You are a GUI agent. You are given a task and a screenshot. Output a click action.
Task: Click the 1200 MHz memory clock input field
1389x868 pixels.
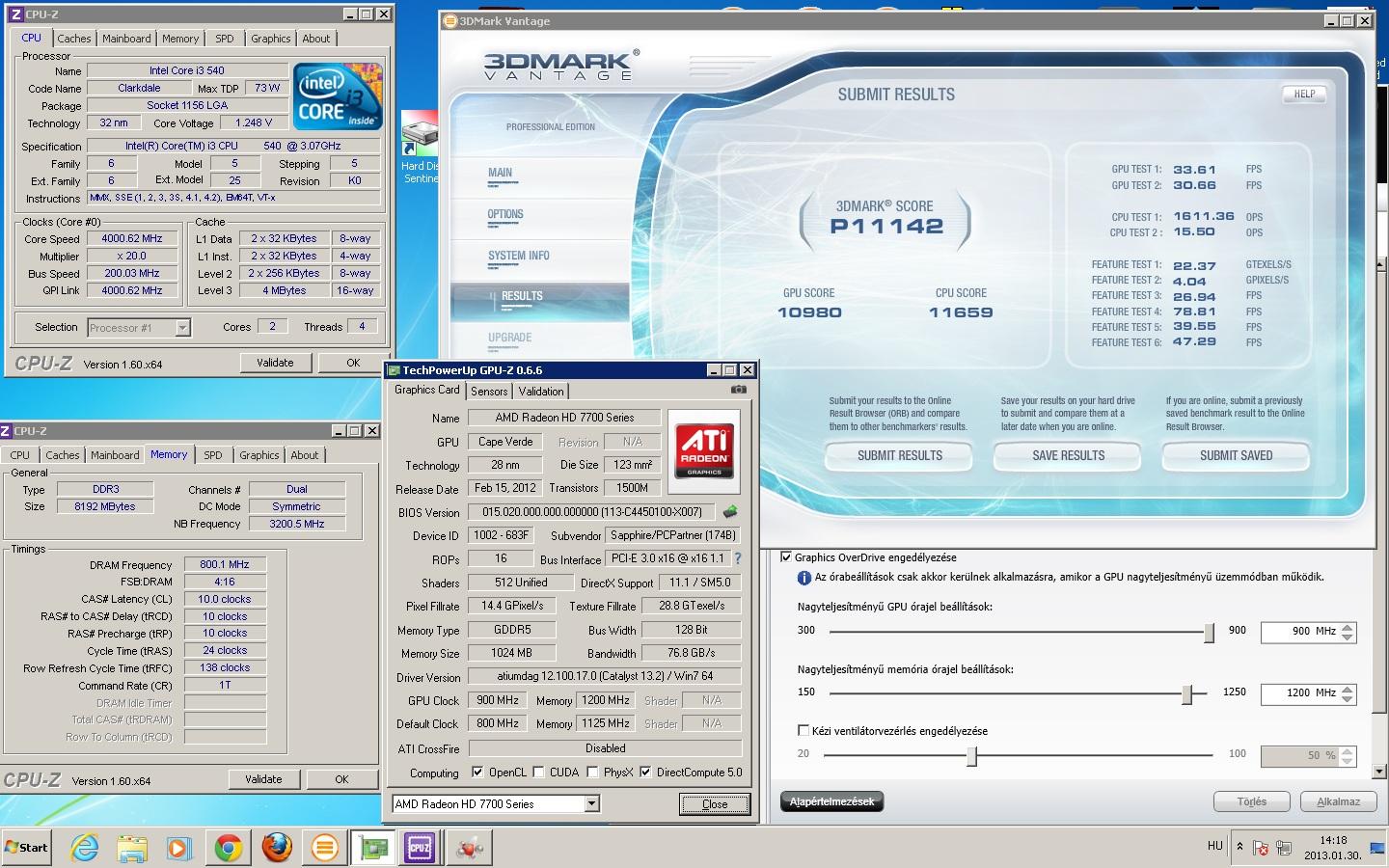tap(1300, 693)
